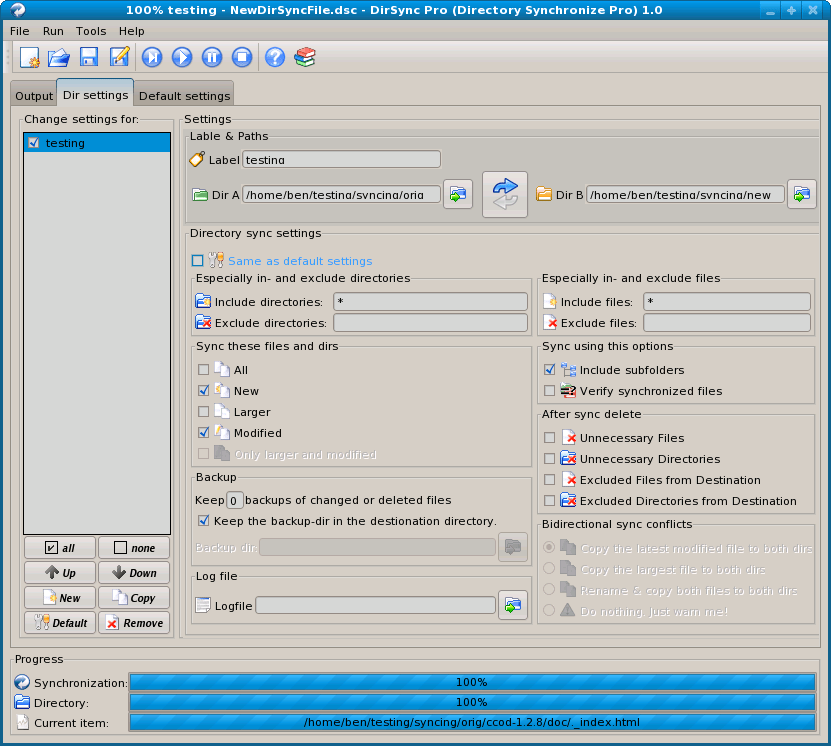Click the Include directories folder icon
Viewport: 831px width, 746px height.
[x=203, y=301]
